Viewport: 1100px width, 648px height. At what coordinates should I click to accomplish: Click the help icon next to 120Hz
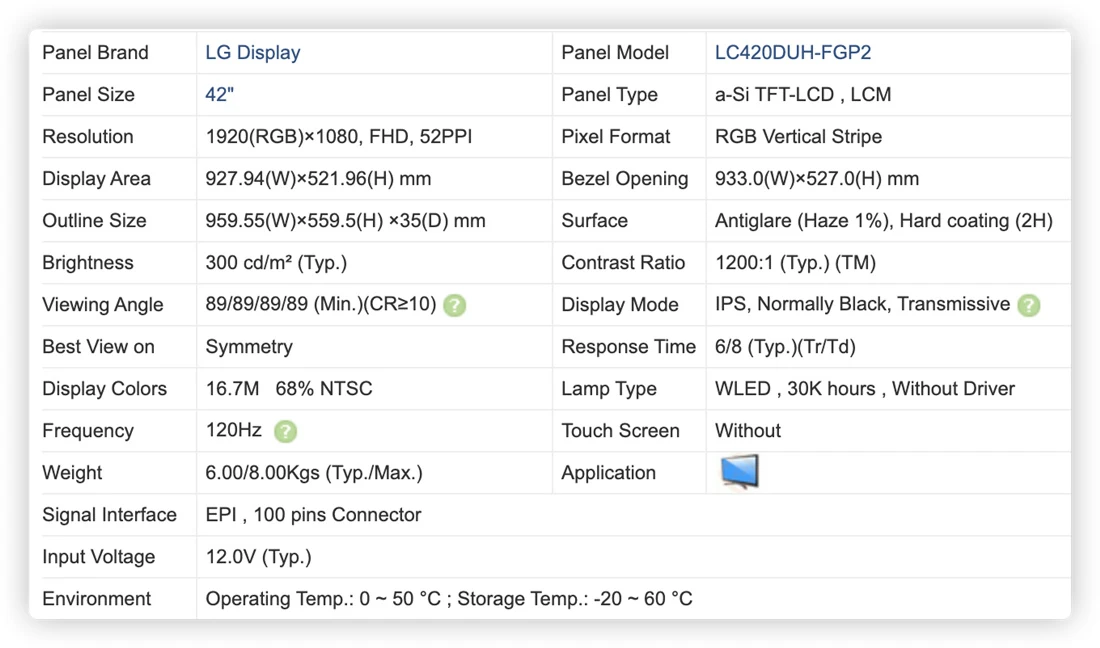(x=286, y=431)
